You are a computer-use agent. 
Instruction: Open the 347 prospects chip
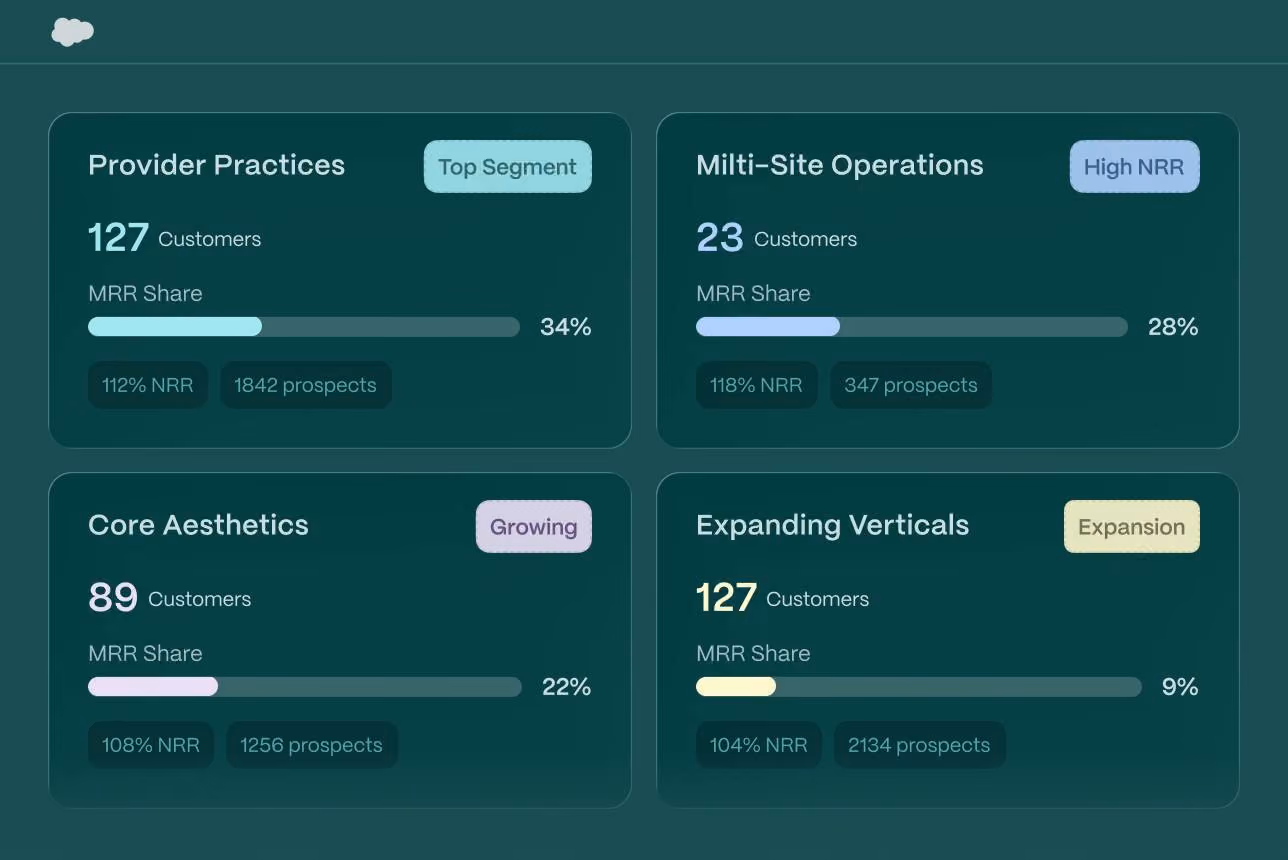tap(911, 385)
